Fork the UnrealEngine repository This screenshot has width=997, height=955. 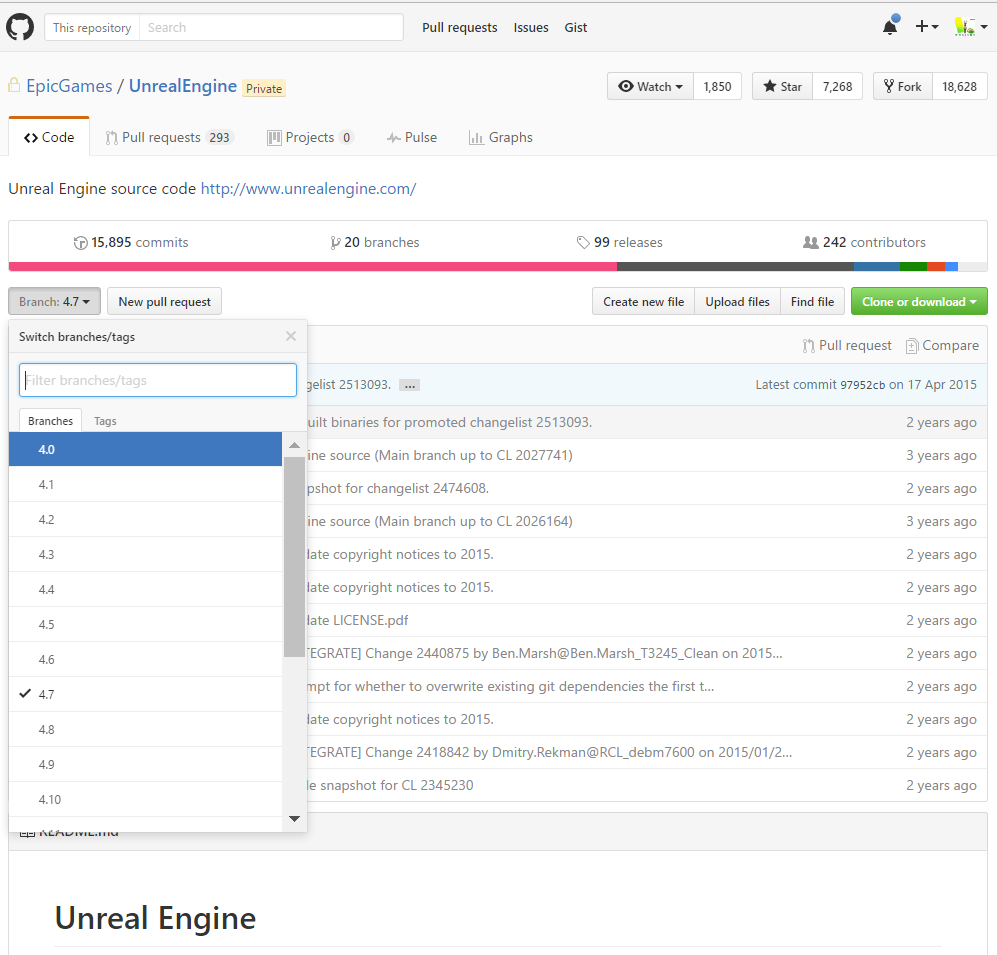point(903,86)
